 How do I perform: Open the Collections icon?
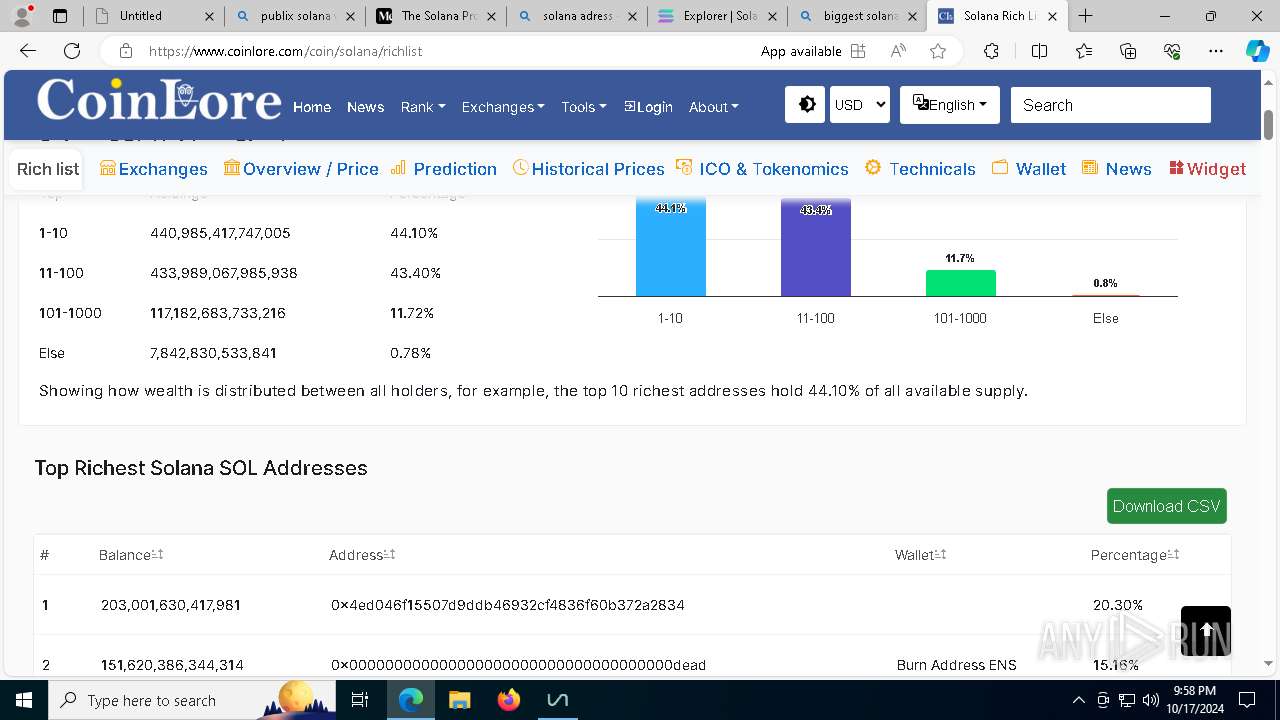(x=1128, y=51)
